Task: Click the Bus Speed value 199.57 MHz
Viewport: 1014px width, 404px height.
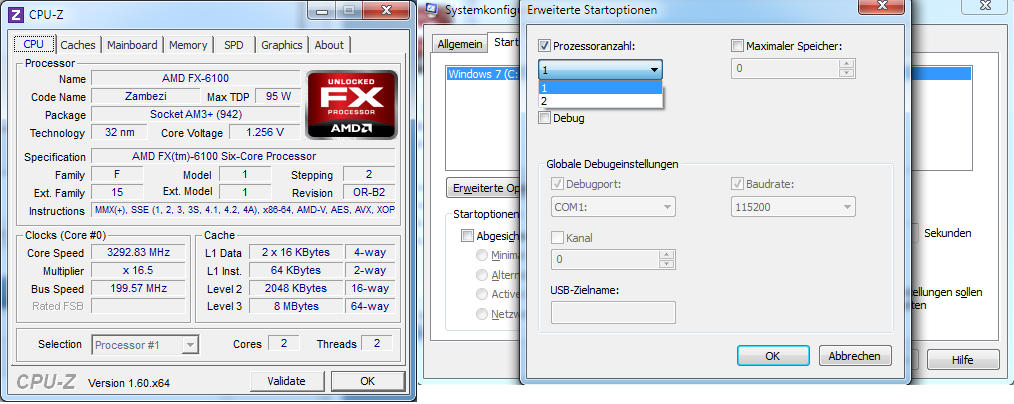Action: pyautogui.click(x=138, y=288)
